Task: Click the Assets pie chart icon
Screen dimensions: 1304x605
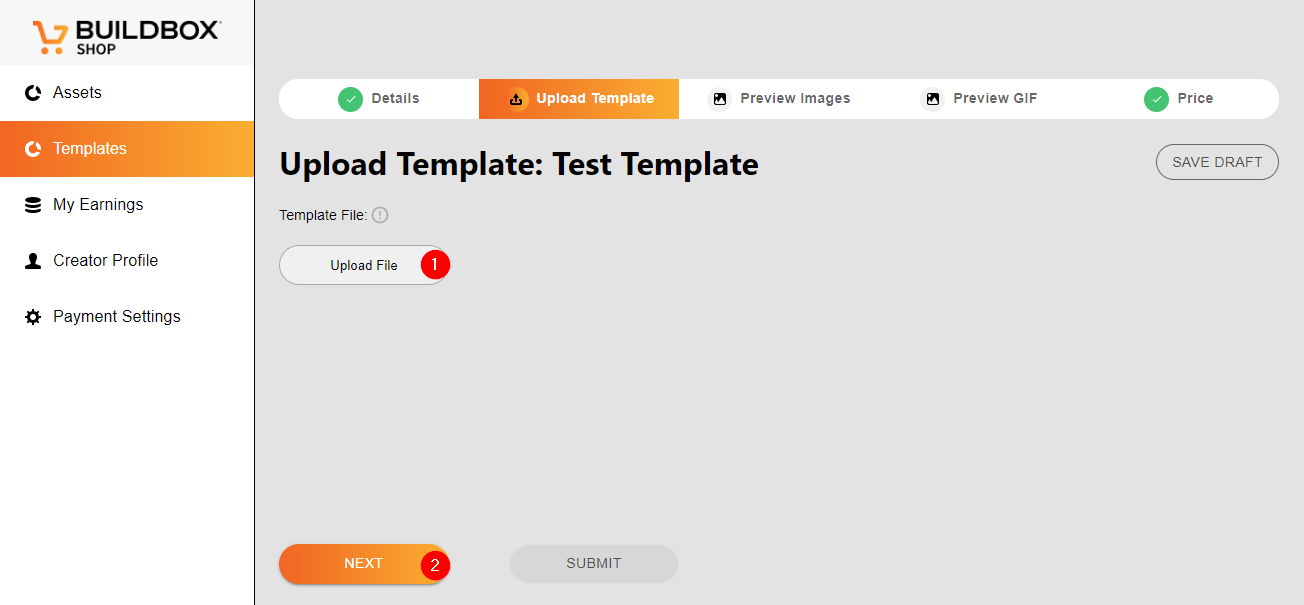Action: [33, 93]
